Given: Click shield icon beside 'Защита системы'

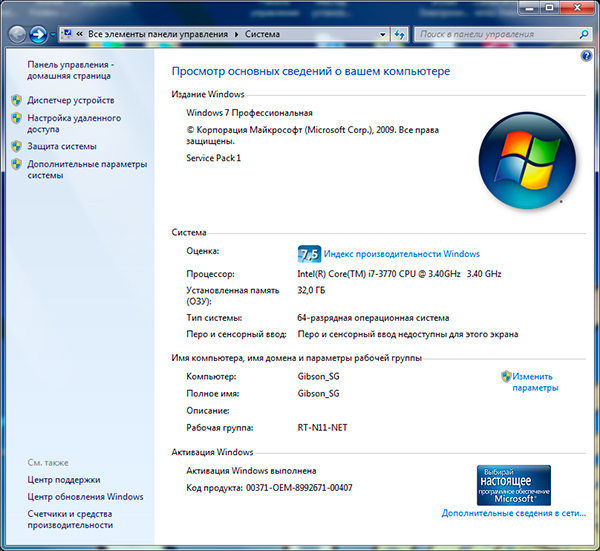Looking at the screenshot, I should point(16,146).
